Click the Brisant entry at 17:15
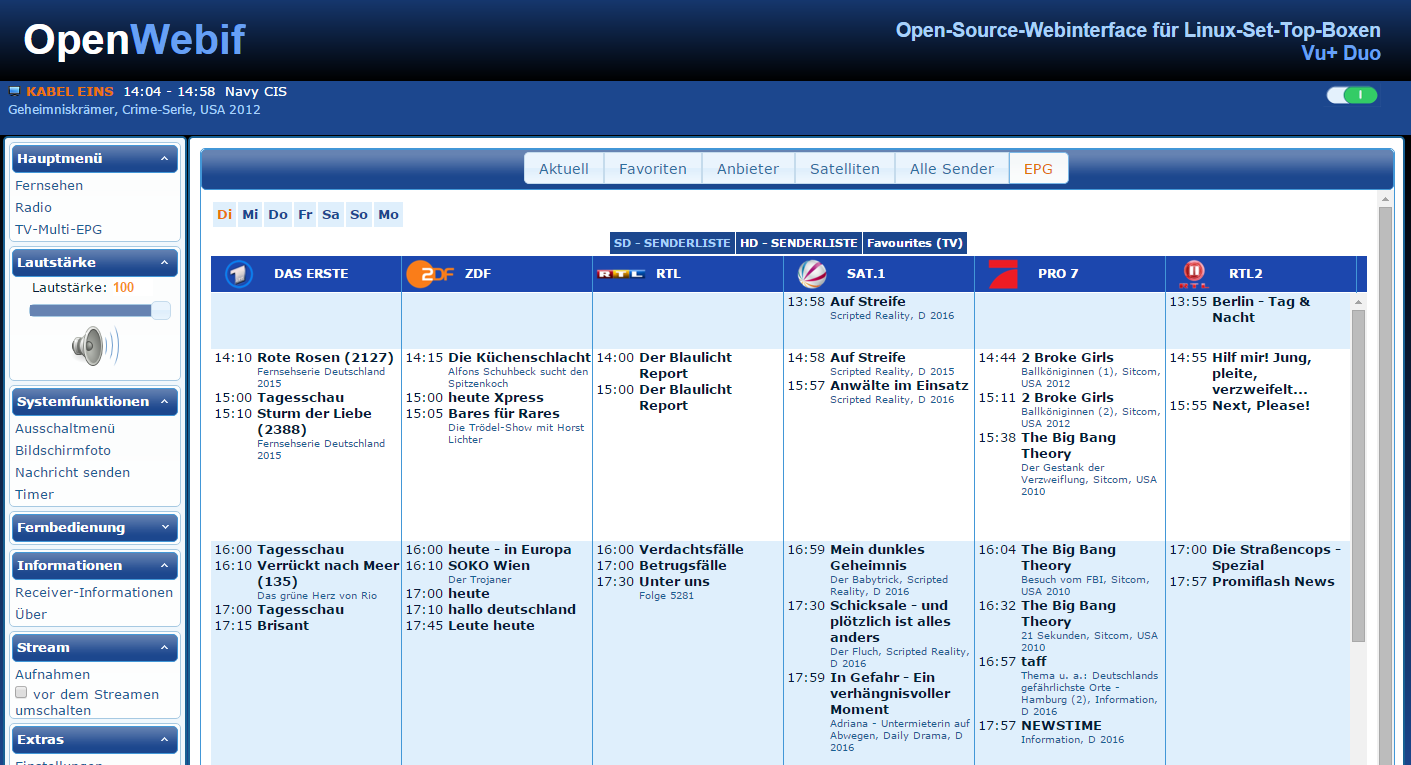Viewport: 1411px width, 765px height. 283,626
